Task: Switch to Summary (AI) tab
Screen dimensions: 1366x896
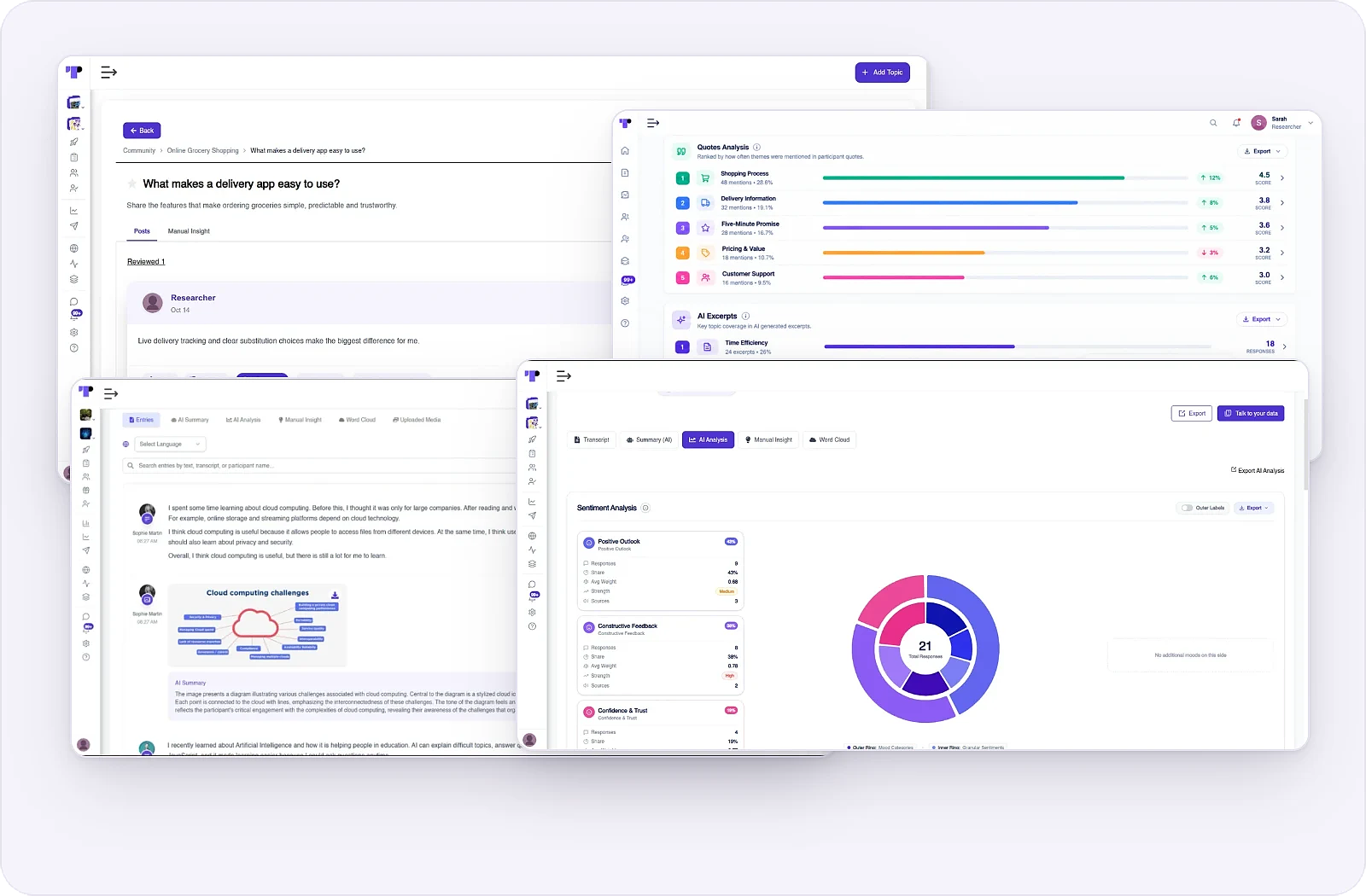Action: pyautogui.click(x=649, y=440)
